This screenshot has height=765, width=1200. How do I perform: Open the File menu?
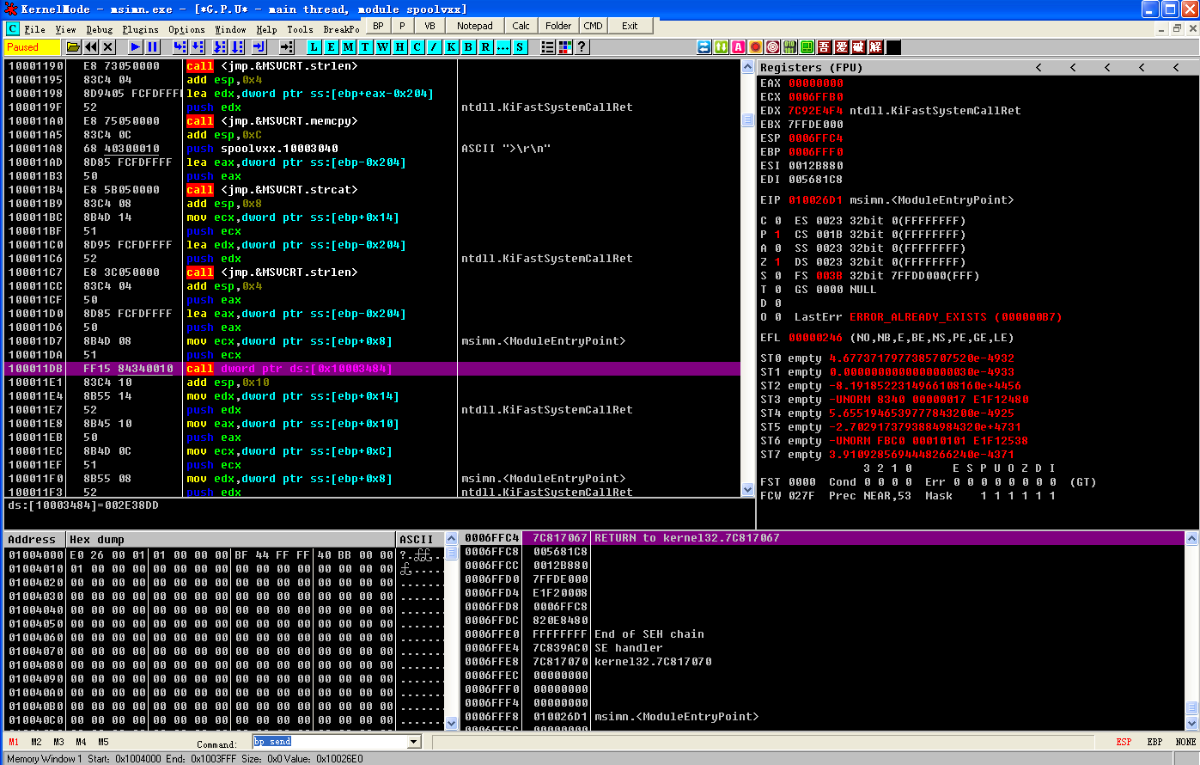(x=34, y=29)
